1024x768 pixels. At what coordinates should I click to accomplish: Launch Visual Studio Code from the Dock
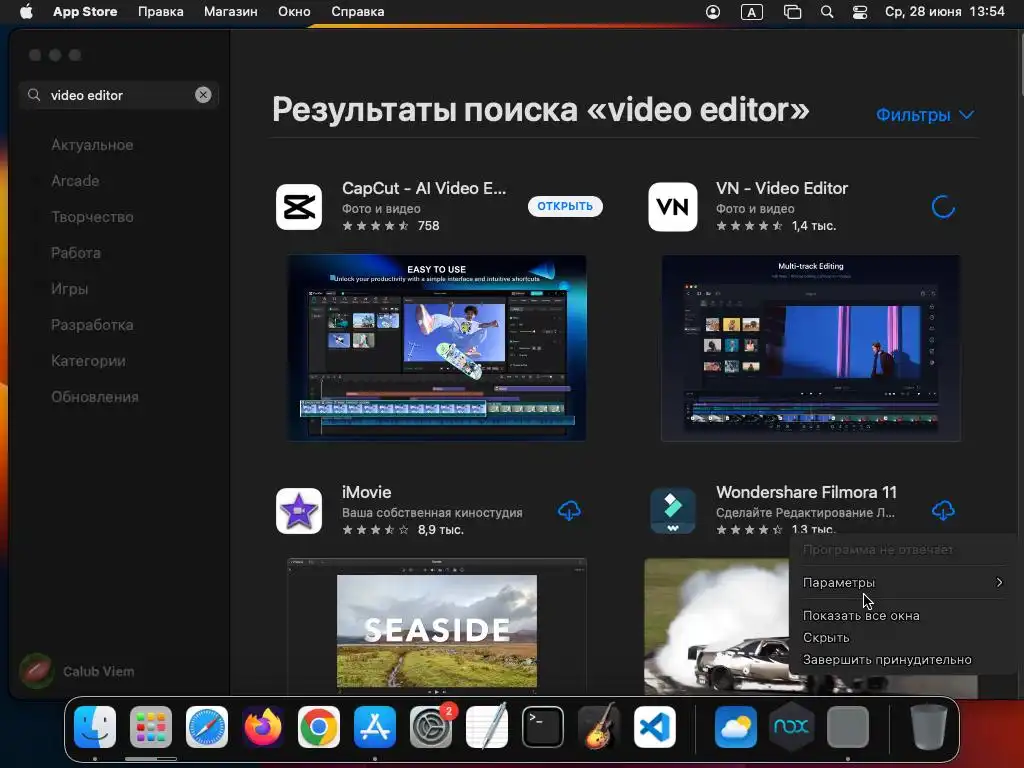[x=655, y=727]
